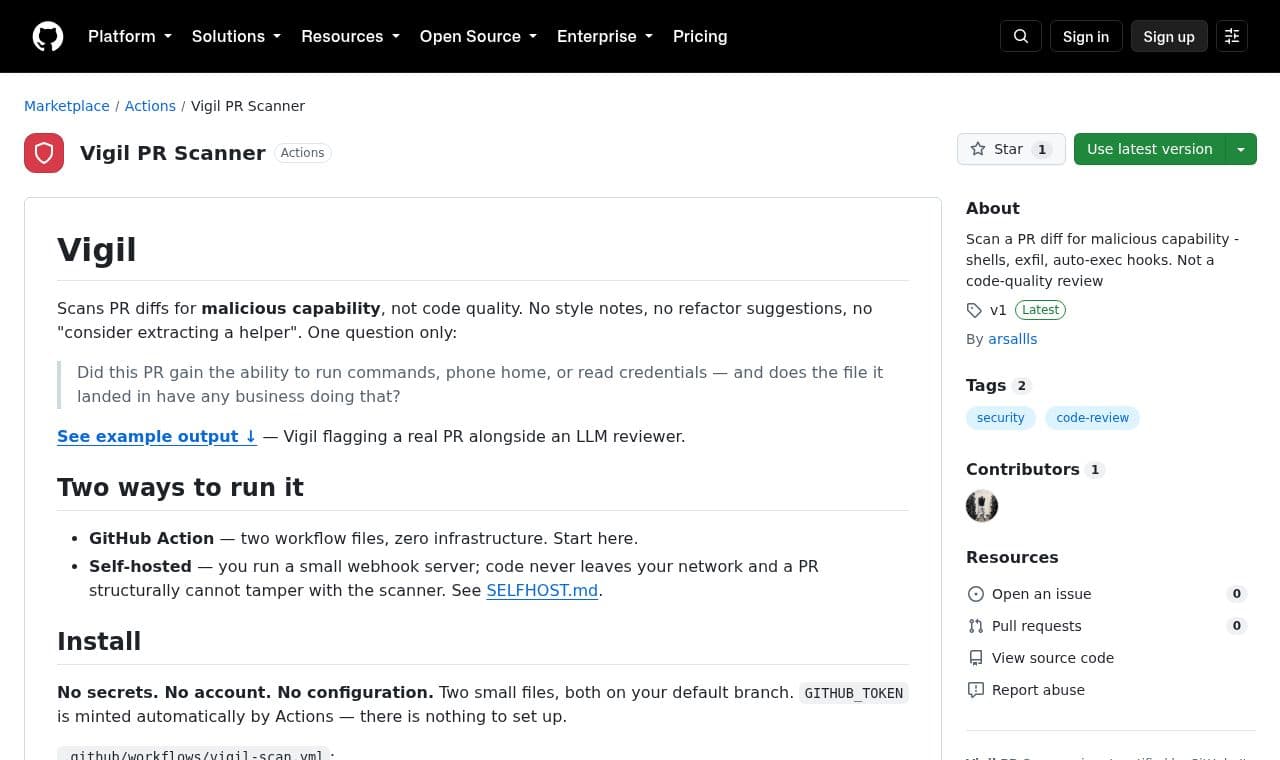This screenshot has width=1280, height=760.
Task: Open author arsallls profile
Action: click(x=1013, y=339)
